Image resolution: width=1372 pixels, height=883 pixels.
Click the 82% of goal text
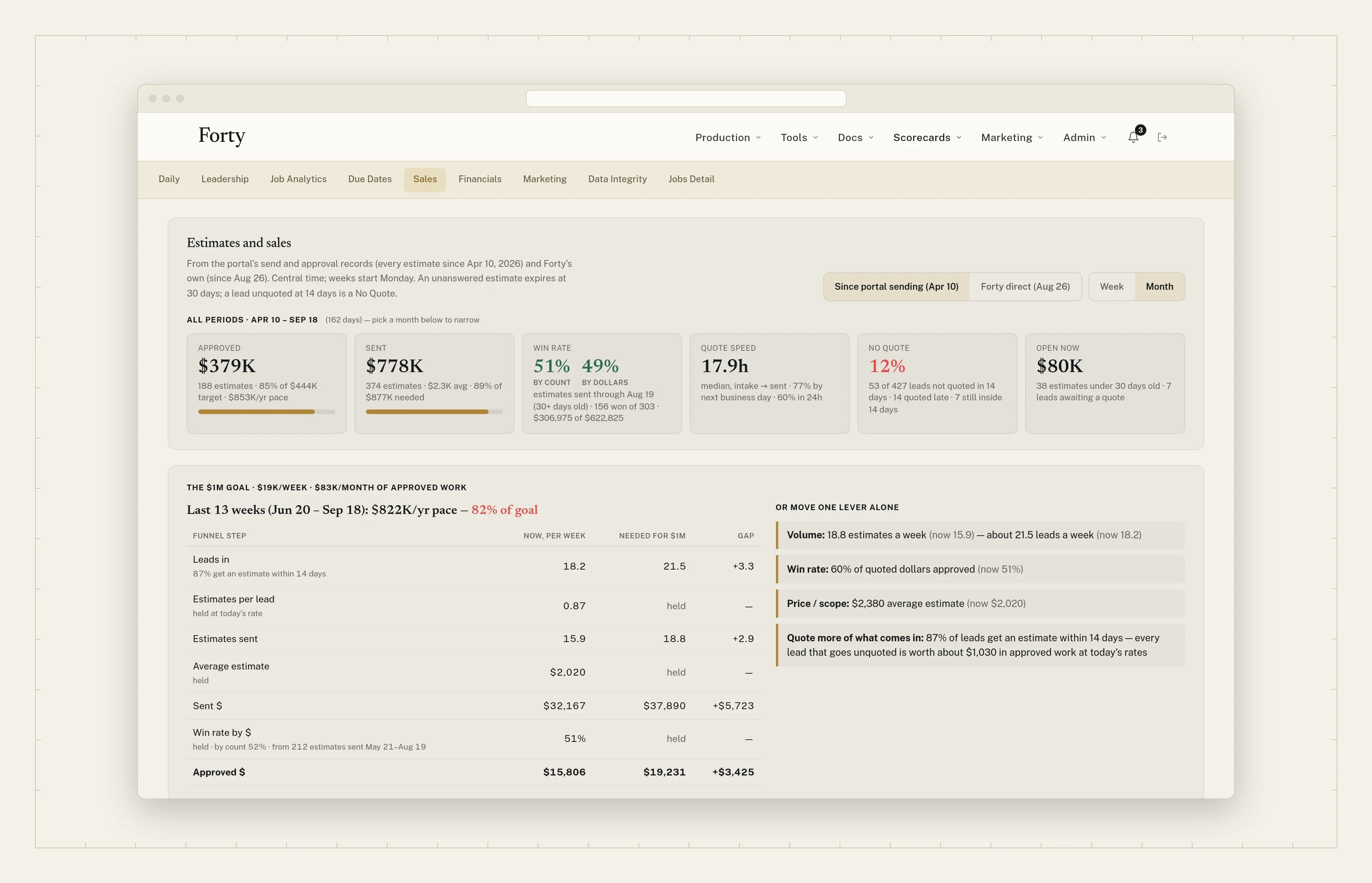click(504, 510)
